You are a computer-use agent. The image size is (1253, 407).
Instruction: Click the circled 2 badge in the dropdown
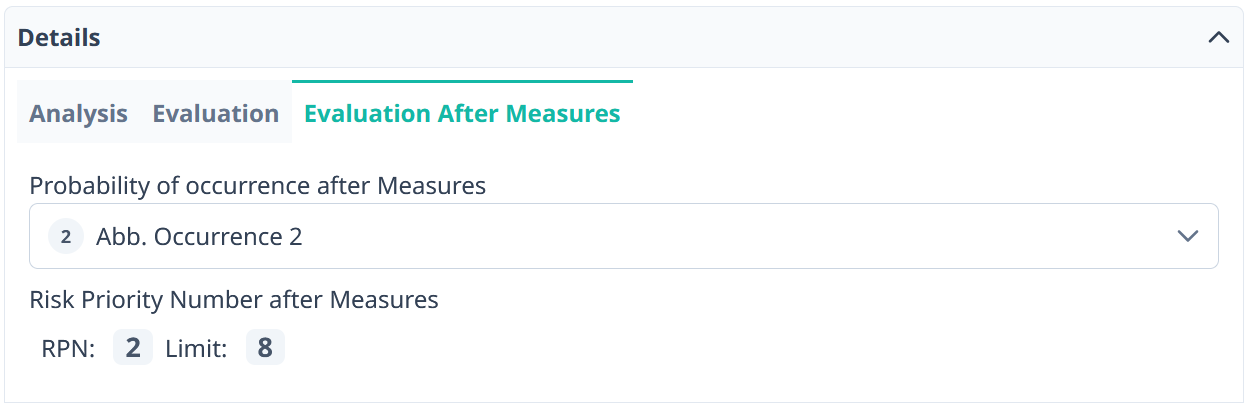point(66,237)
